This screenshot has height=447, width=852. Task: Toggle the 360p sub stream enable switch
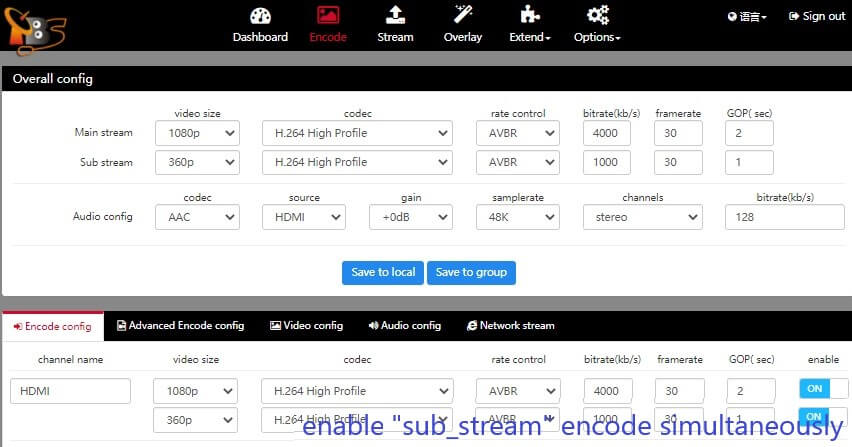pos(822,417)
